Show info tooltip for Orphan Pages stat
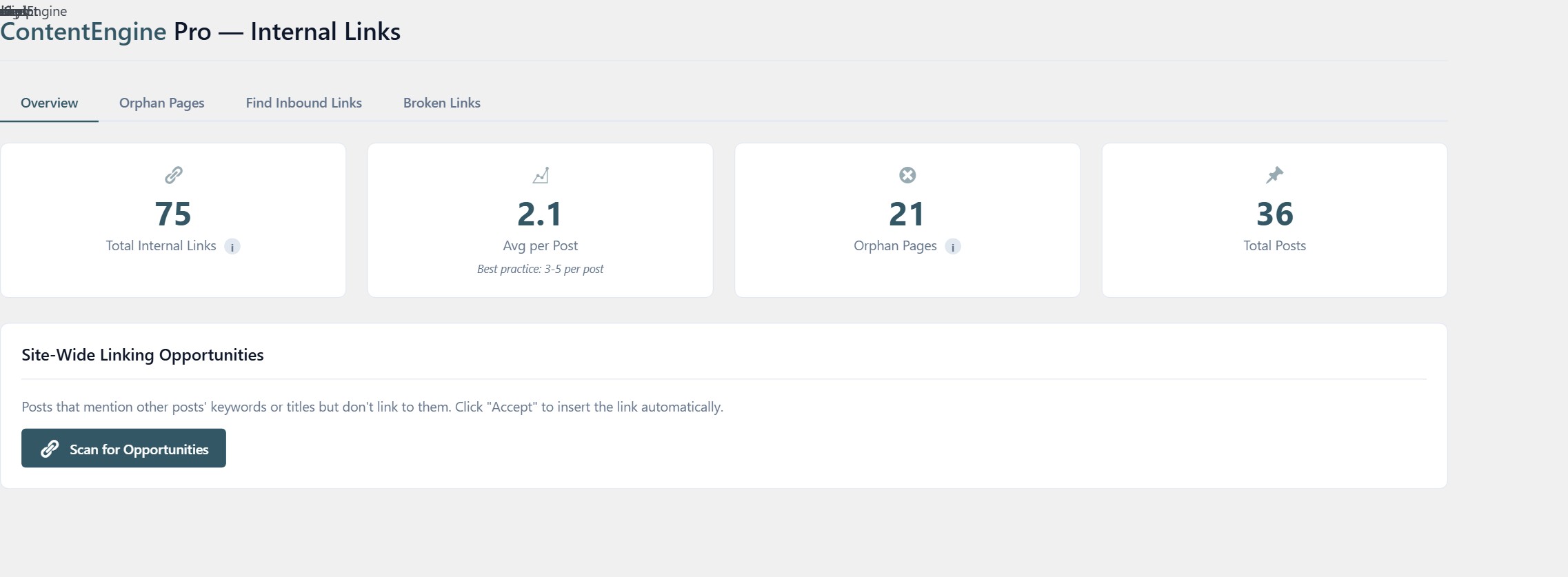The width and height of the screenshot is (1568, 577). (x=953, y=247)
